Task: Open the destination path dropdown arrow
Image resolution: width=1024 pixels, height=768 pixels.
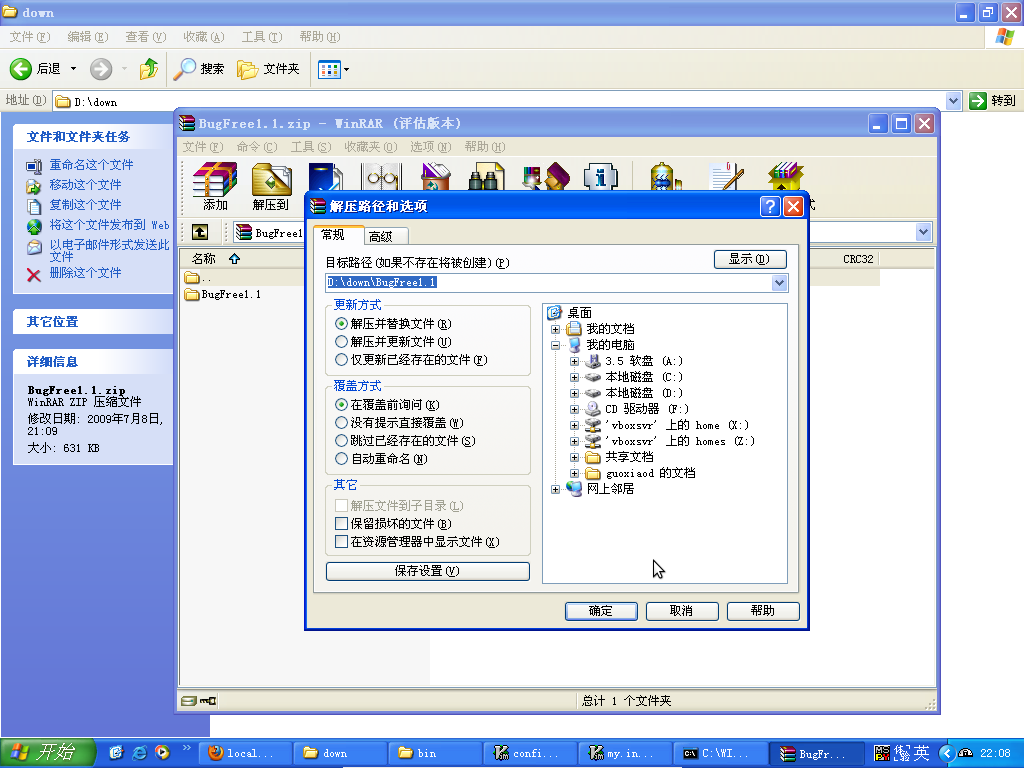Action: 779,283
